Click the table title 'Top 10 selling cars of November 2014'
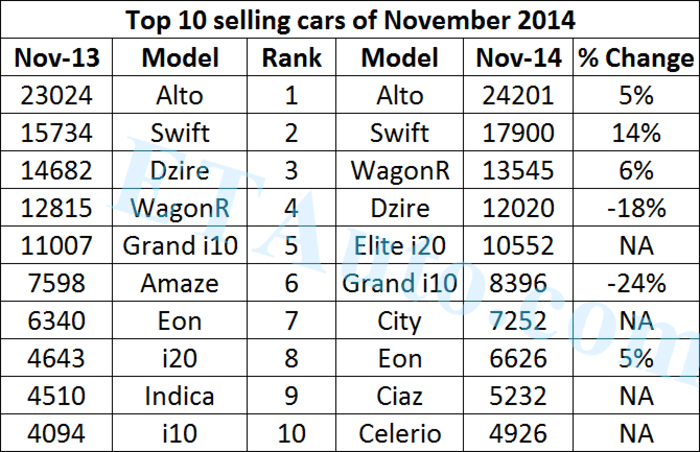Viewport: 700px width, 452px height. [x=349, y=19]
